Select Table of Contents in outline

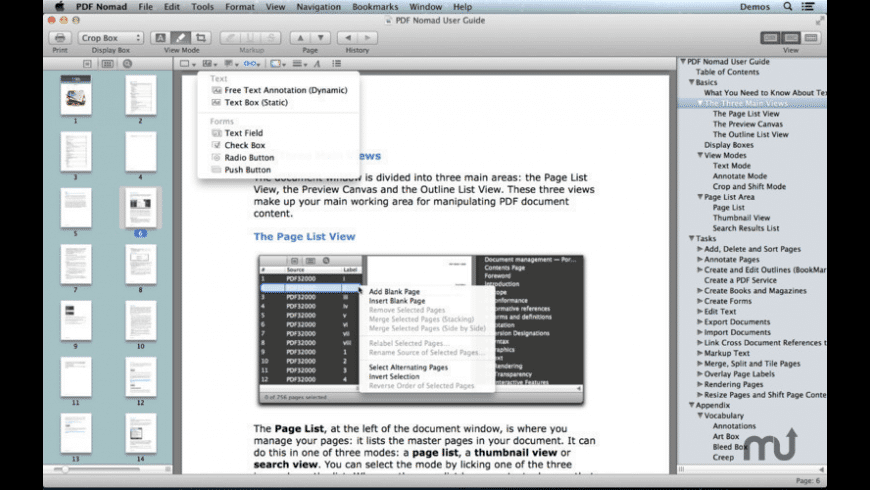[x=727, y=72]
